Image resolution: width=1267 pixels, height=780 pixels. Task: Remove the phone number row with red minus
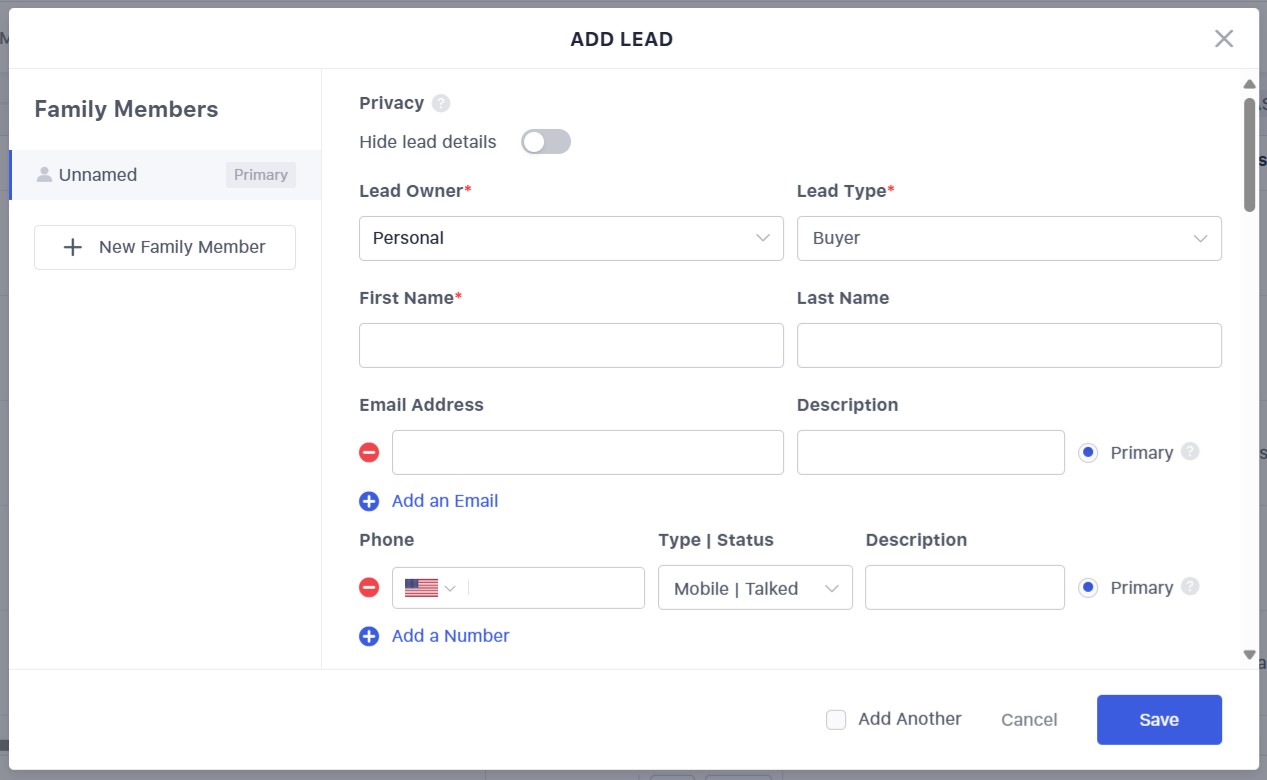point(369,588)
